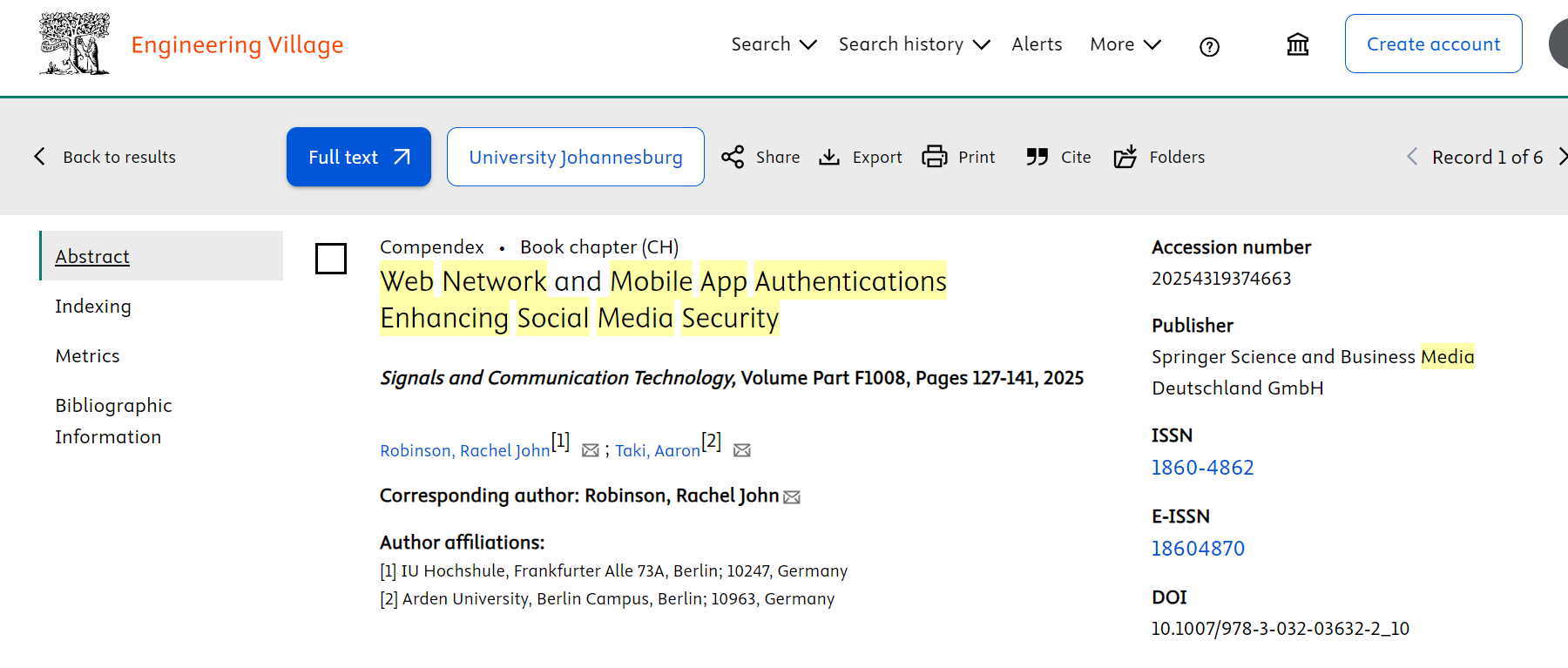Click the Export download icon
Viewport: 1568px width, 668px height.
(x=829, y=157)
